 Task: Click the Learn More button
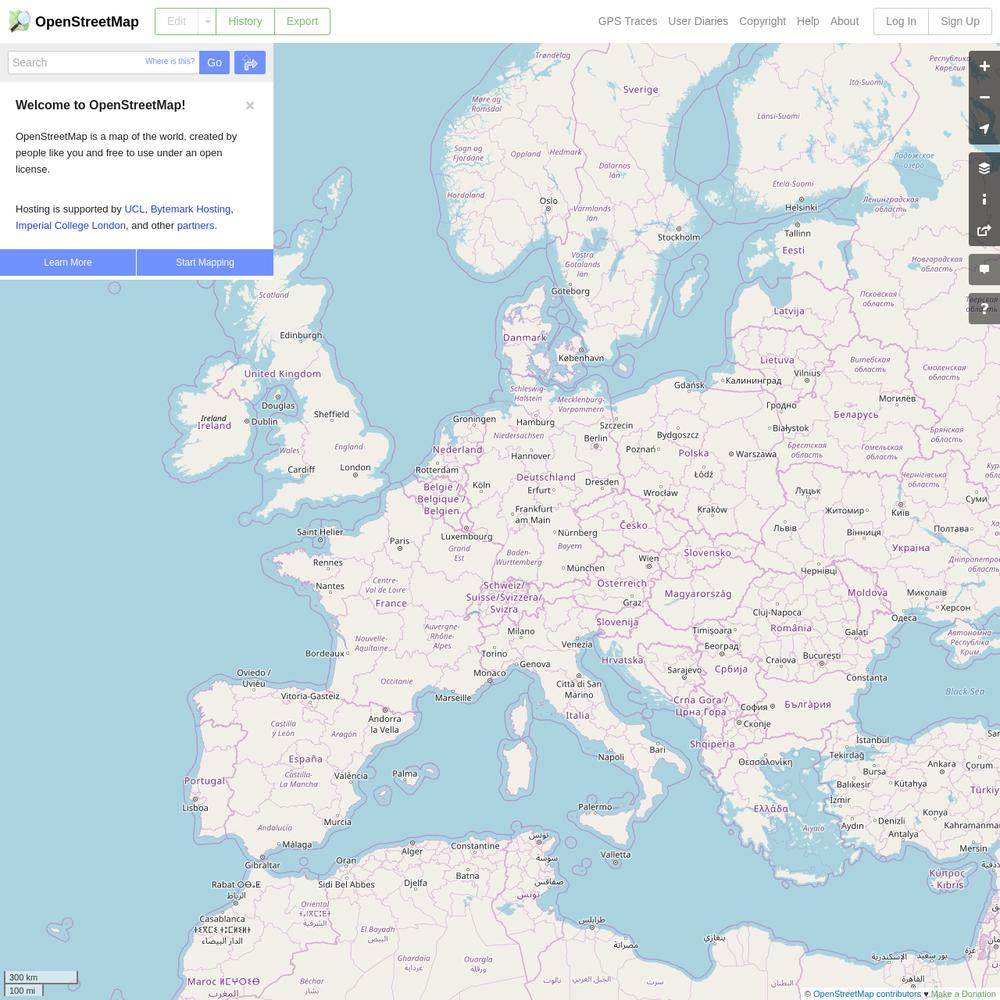pyautogui.click(x=68, y=263)
